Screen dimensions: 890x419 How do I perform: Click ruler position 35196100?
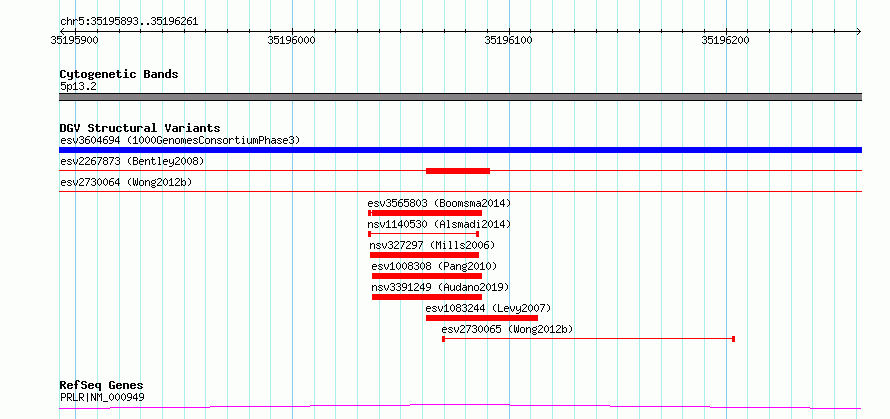pos(509,40)
